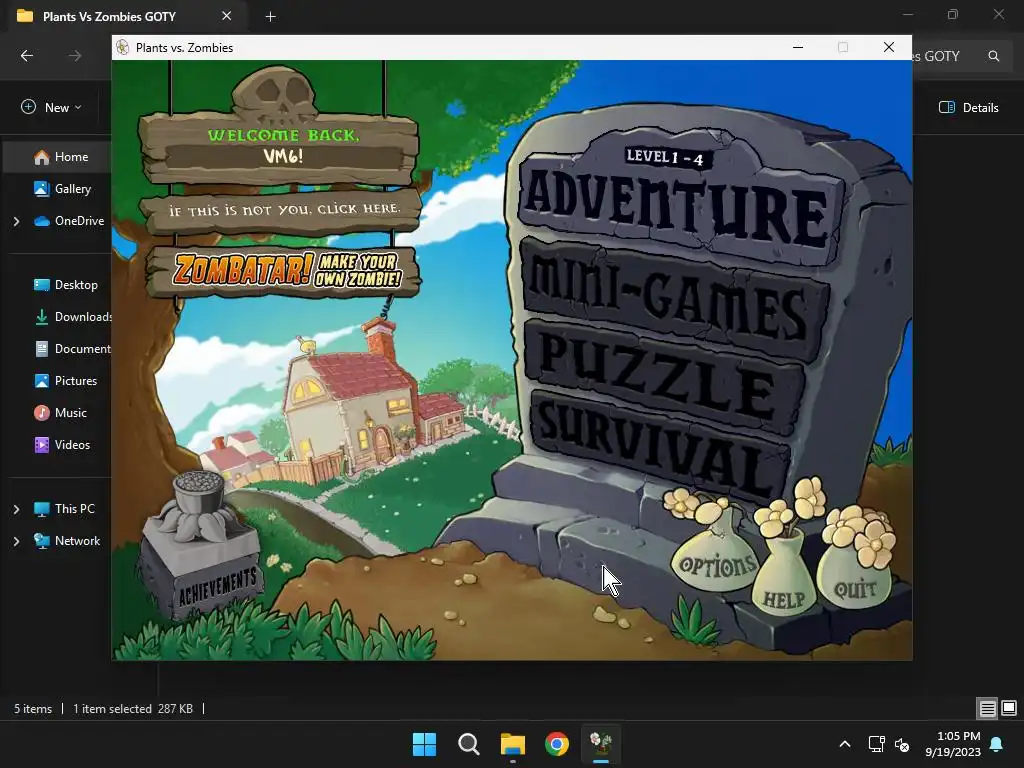Close the Plants Vs Zombies GOTY tab
The height and width of the screenshot is (768, 1024).
click(227, 16)
